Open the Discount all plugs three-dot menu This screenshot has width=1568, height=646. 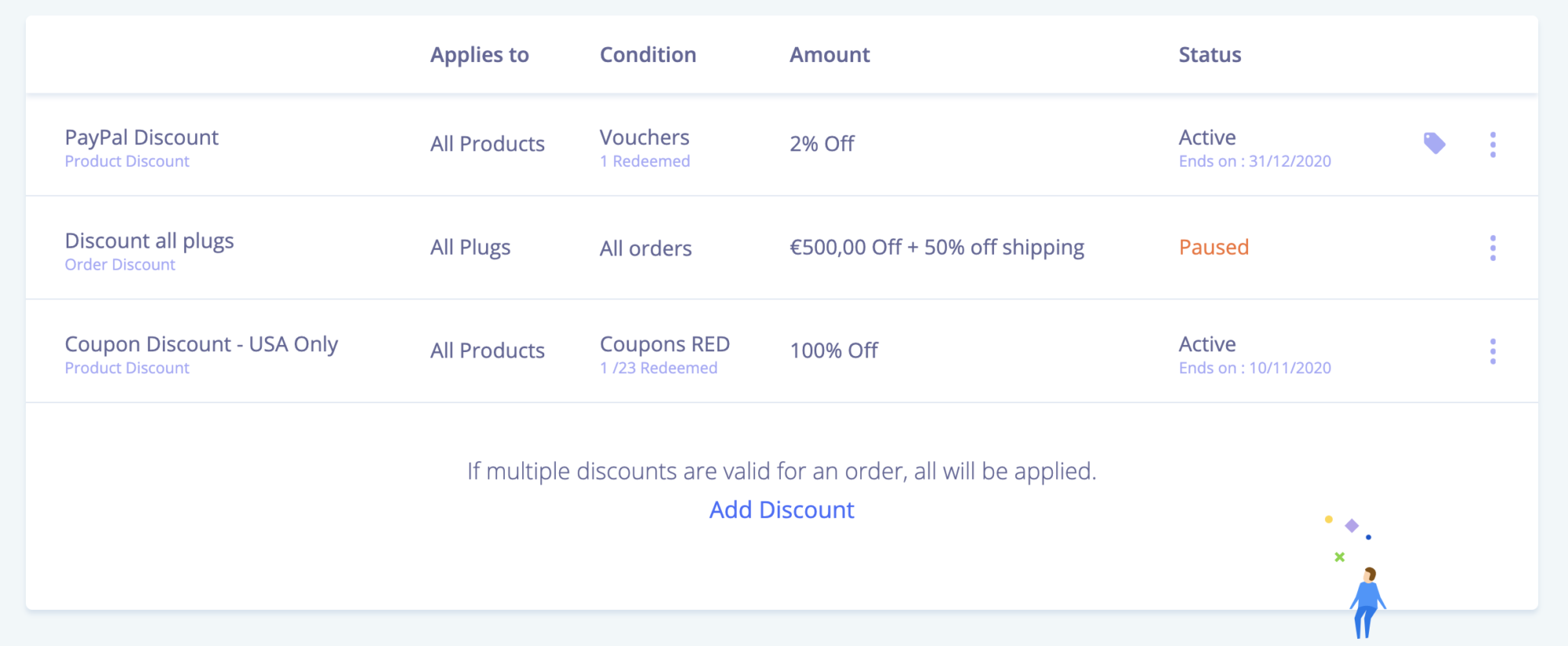(x=1493, y=248)
